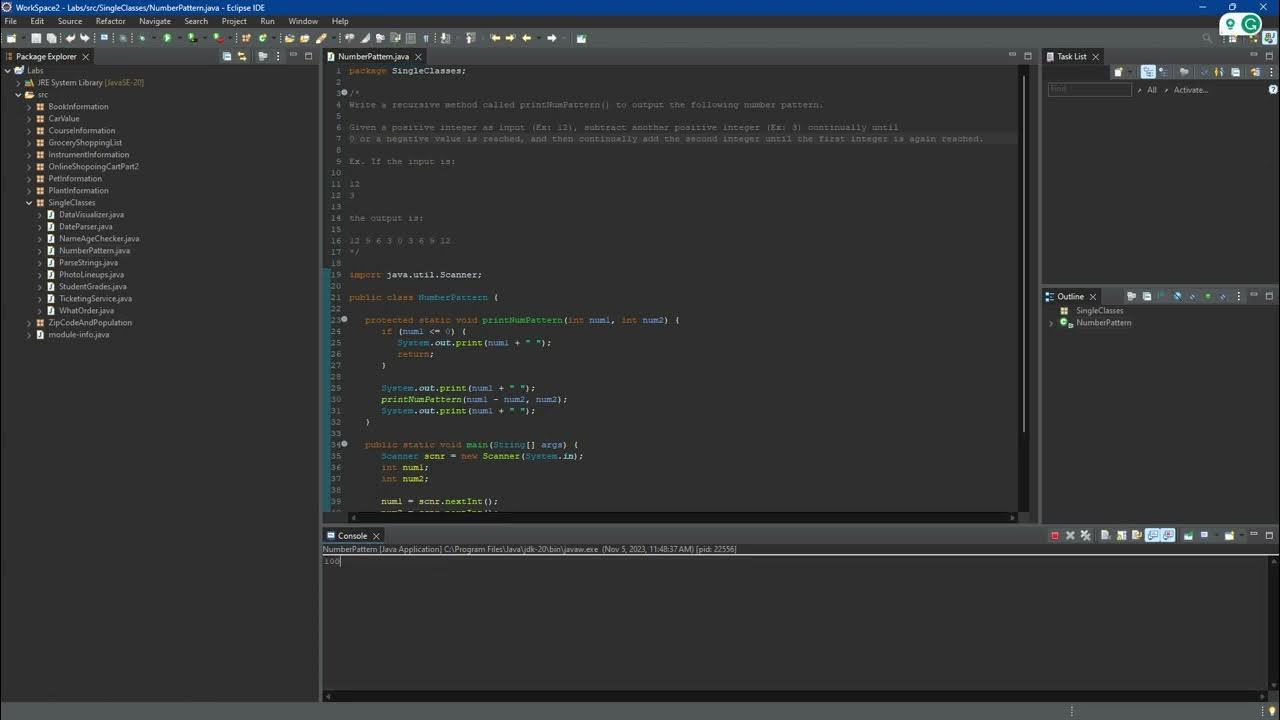Click the editor vertical scrollbar
Screen dimensions: 1280x720
pyautogui.click(x=1022, y=253)
